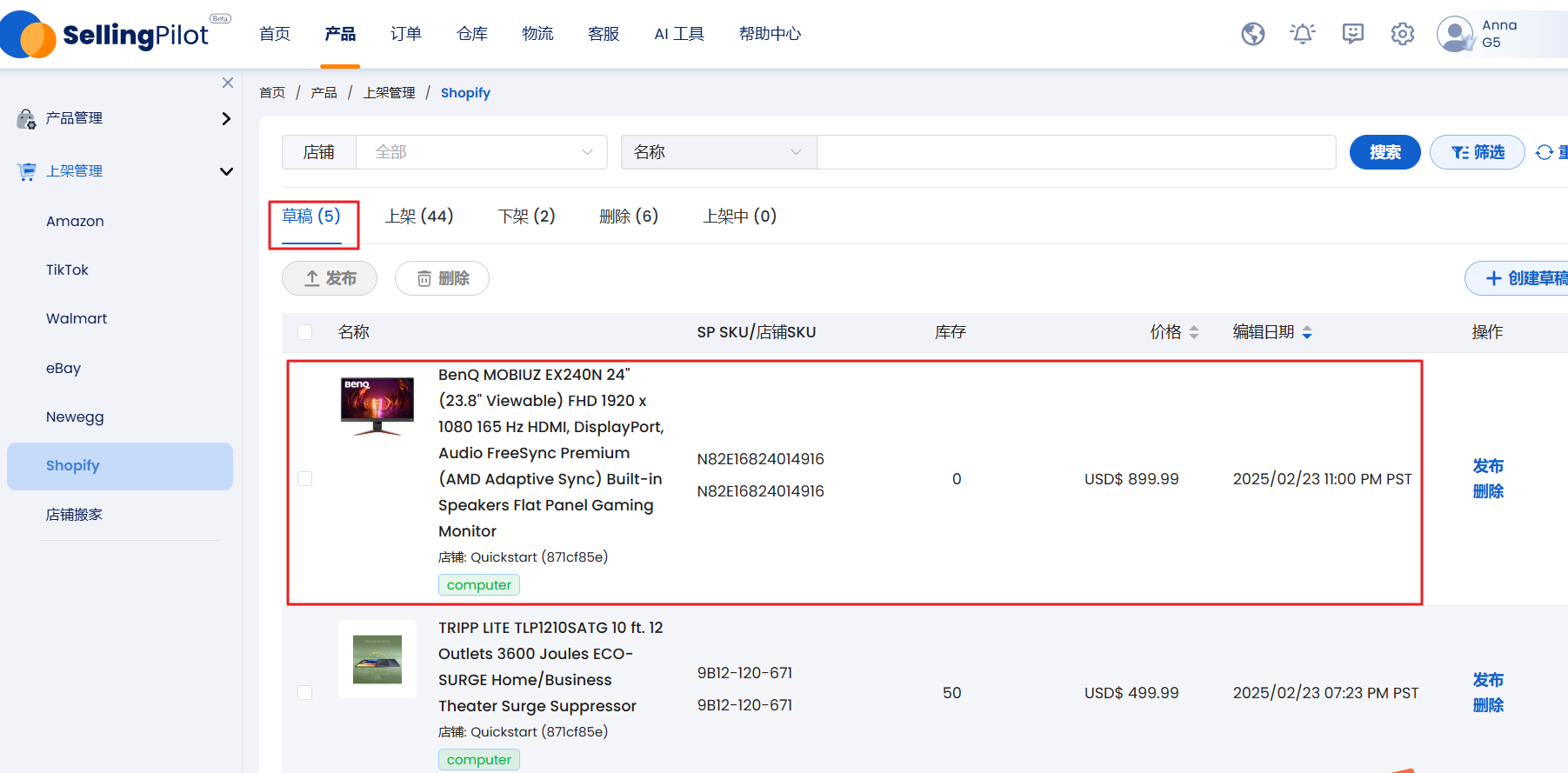Open the 店铺 全部 dropdown
Screen dimensions: 1568x773
click(482, 152)
